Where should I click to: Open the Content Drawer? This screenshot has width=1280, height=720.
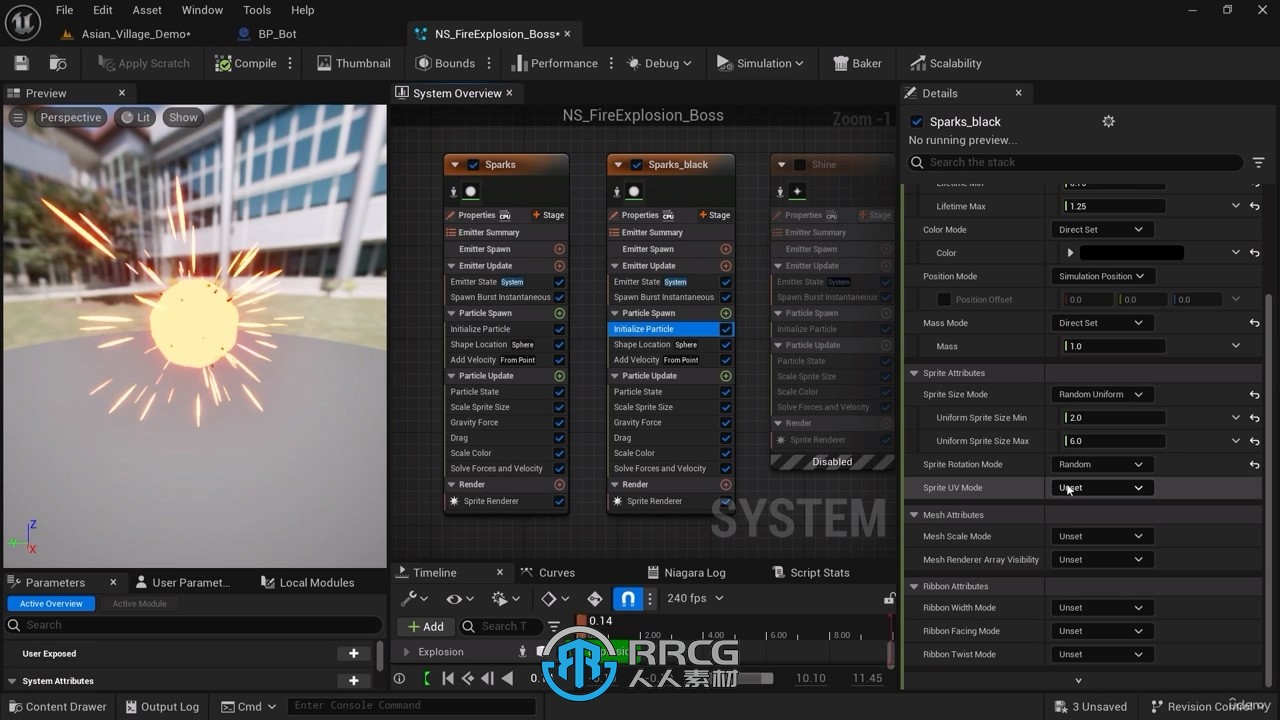[x=57, y=706]
